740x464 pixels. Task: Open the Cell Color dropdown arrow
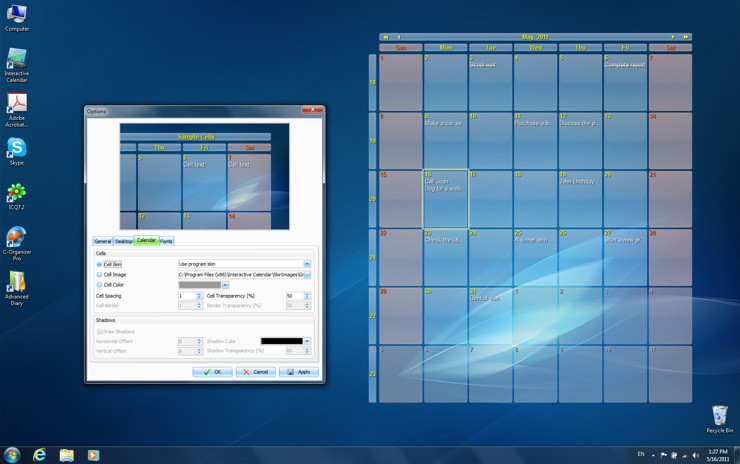(x=225, y=285)
